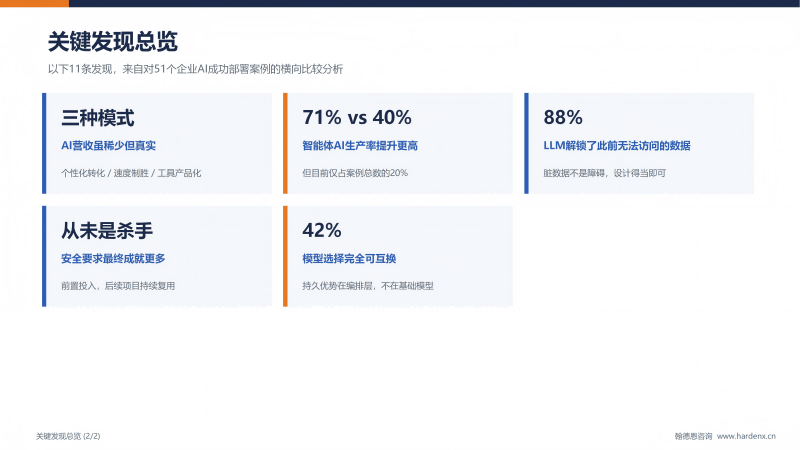Screen dimensions: 800x450
Task: Select the text LLM解锁了此前无法访问的数据
Action: tap(617, 146)
